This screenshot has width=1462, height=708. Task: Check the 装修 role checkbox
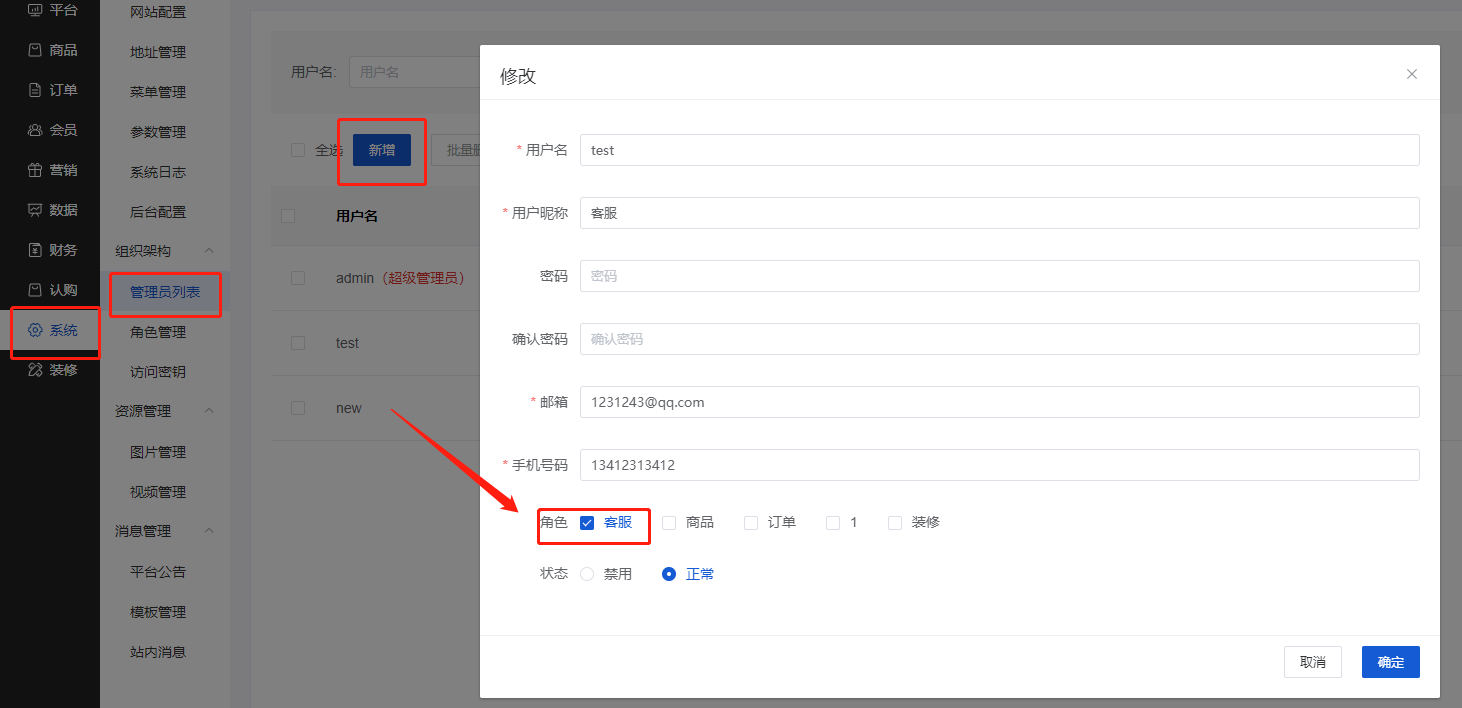(x=895, y=522)
